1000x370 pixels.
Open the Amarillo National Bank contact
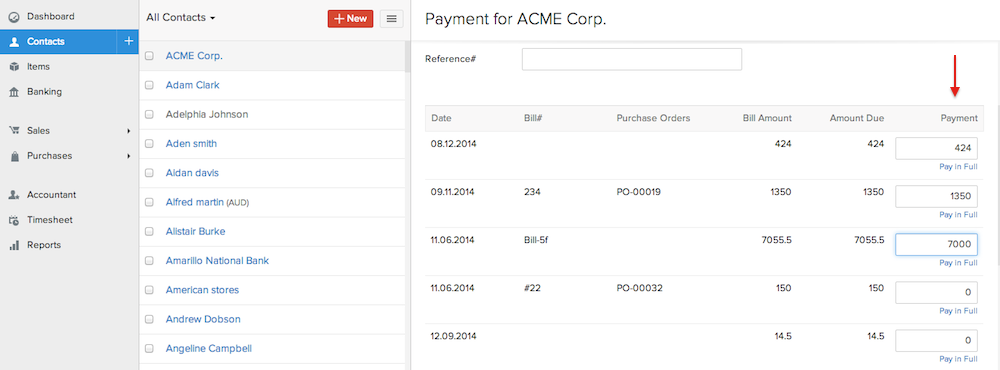[x=217, y=260]
